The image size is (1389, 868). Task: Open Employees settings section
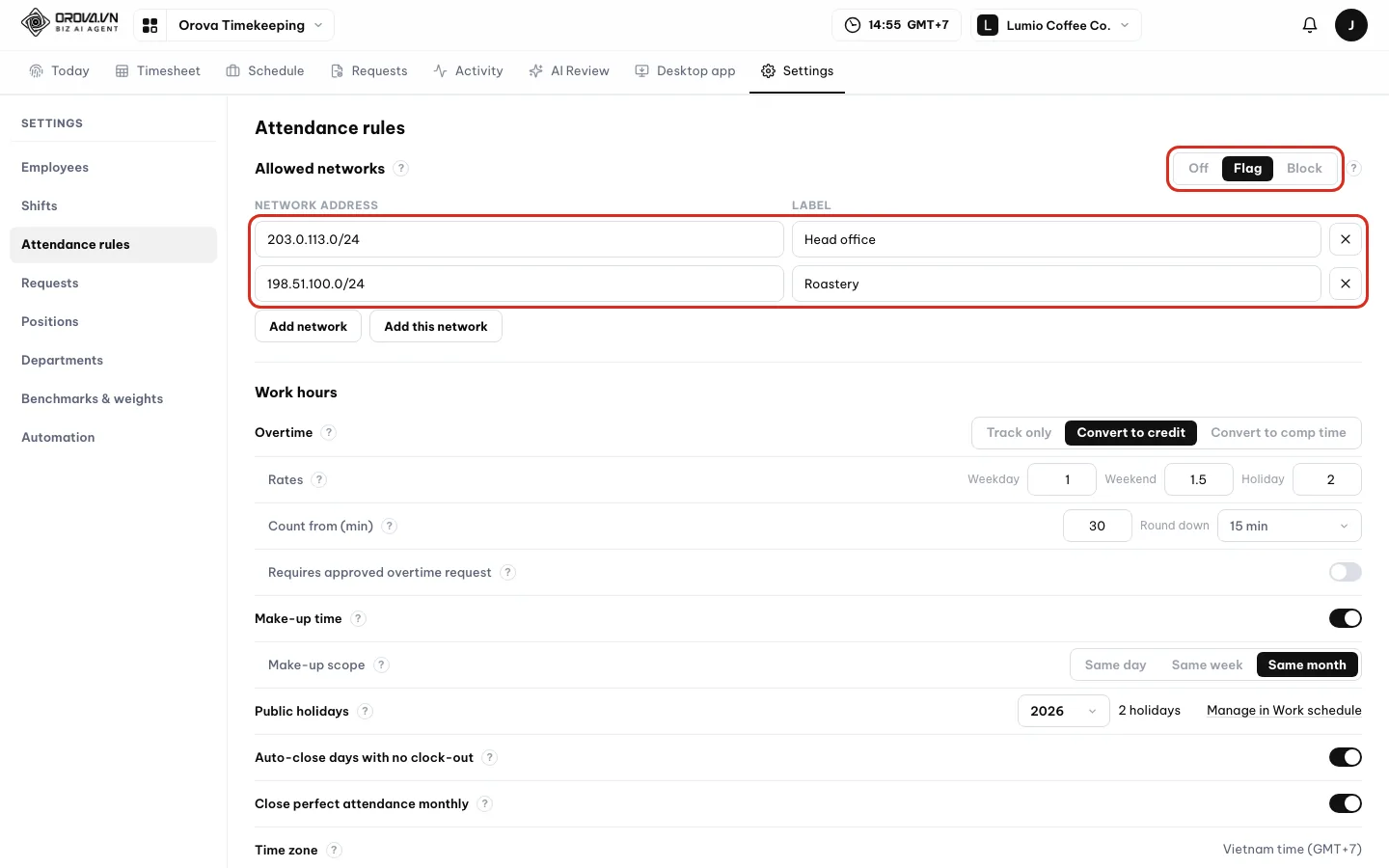point(113,167)
